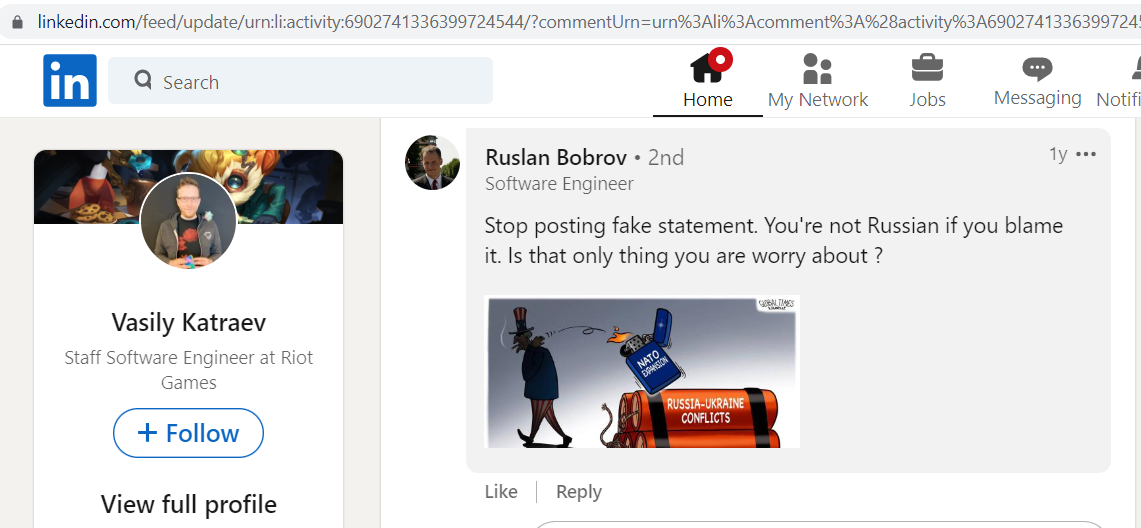This screenshot has height=528, width=1141.
Task: Click the search magnifier icon
Action: point(143,80)
